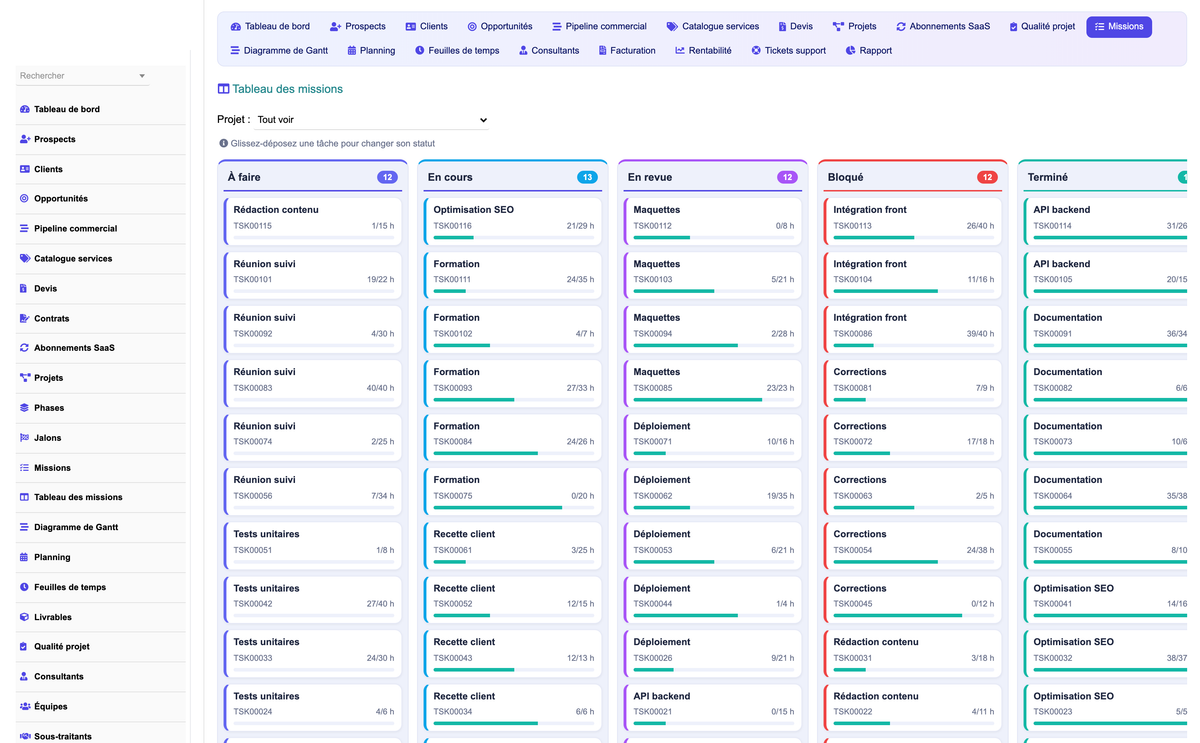This screenshot has height=743, width=1200.
Task: Click the progress bar of task TSK00085
Action: pyautogui.click(x=714, y=399)
